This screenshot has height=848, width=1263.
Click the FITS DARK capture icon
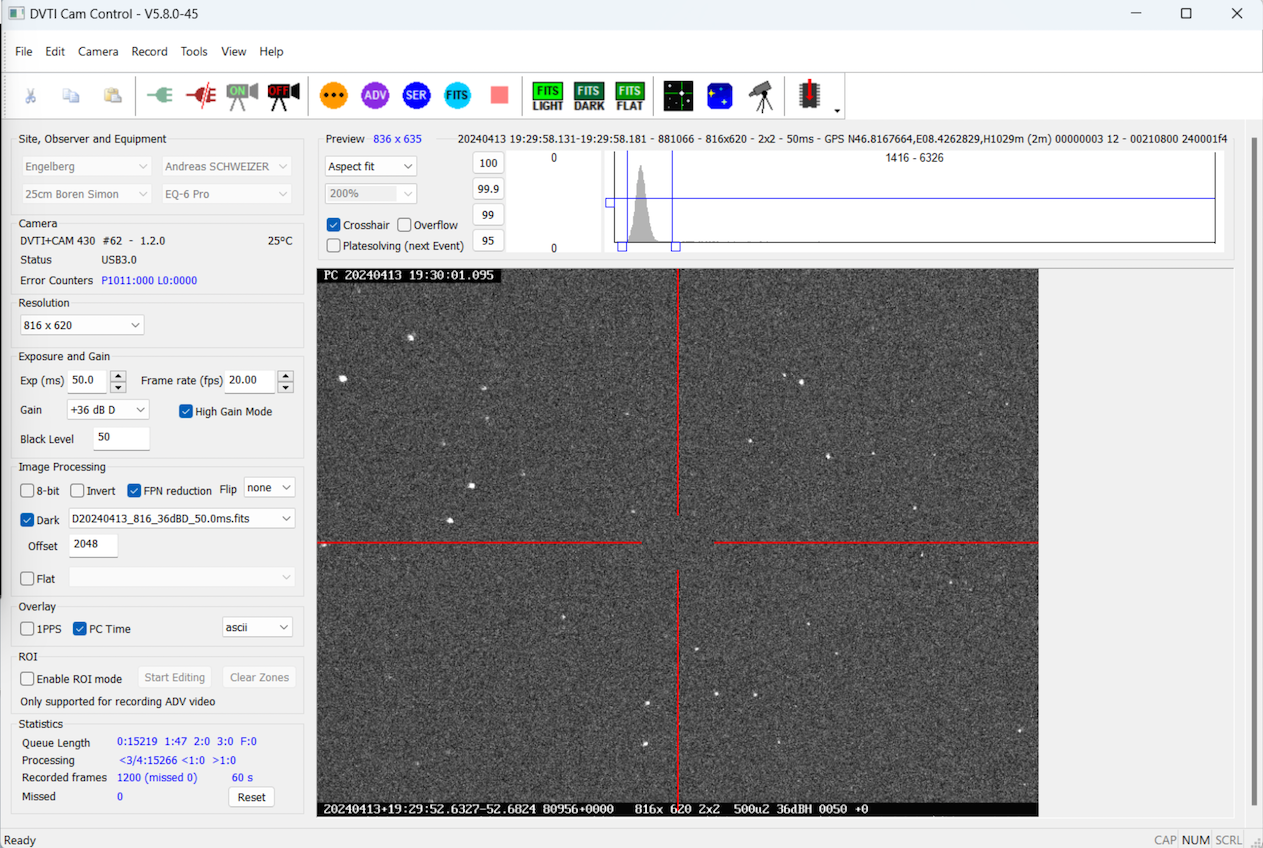[x=589, y=96]
